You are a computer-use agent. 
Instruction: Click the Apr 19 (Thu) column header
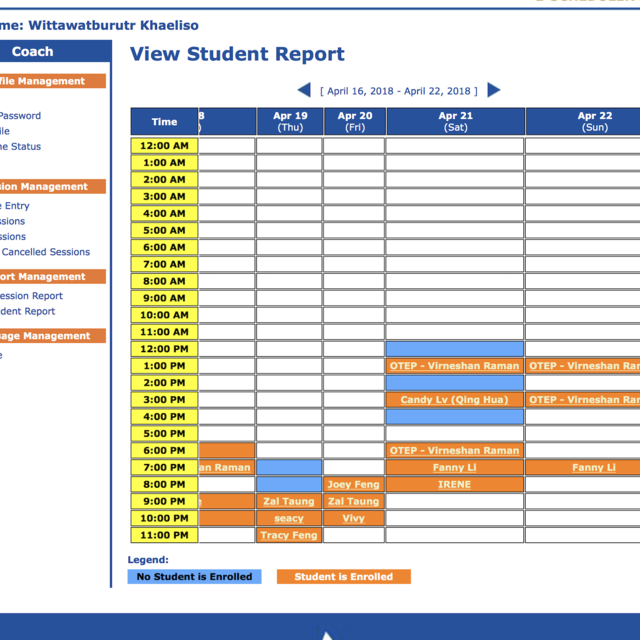(290, 121)
